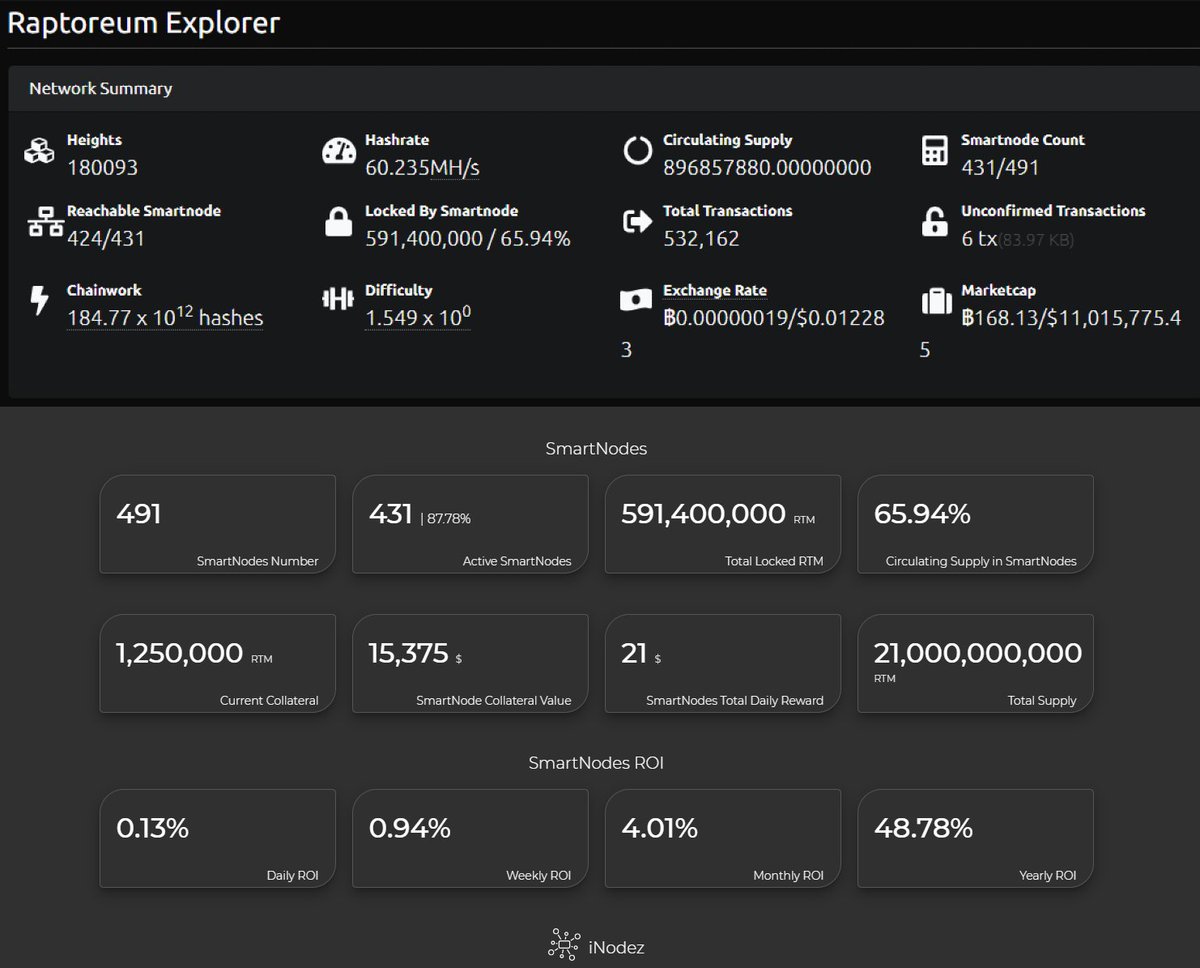The width and height of the screenshot is (1200, 968).
Task: Click the SmartNodes Number card
Action: click(x=217, y=524)
